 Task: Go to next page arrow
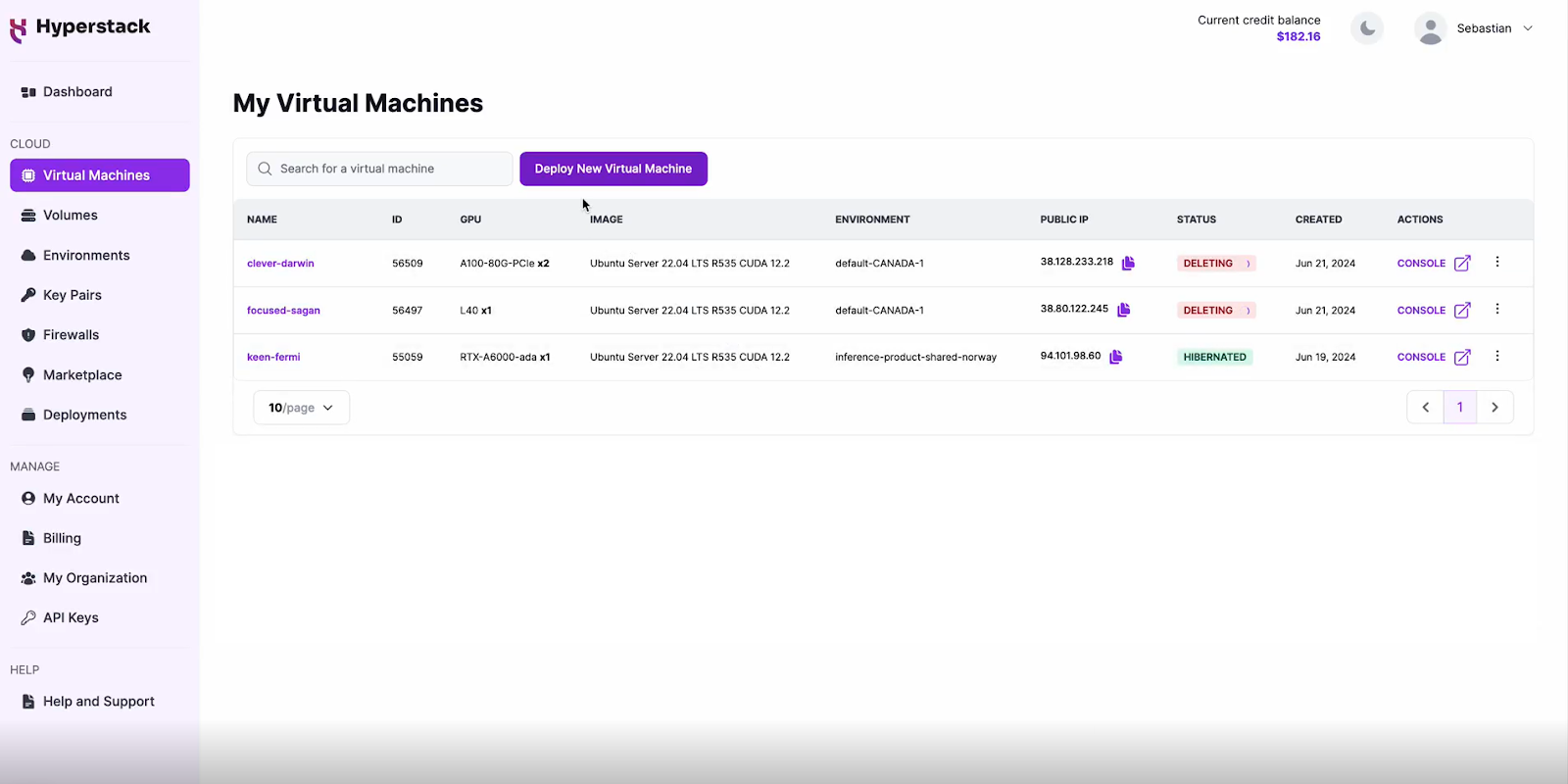click(x=1494, y=408)
